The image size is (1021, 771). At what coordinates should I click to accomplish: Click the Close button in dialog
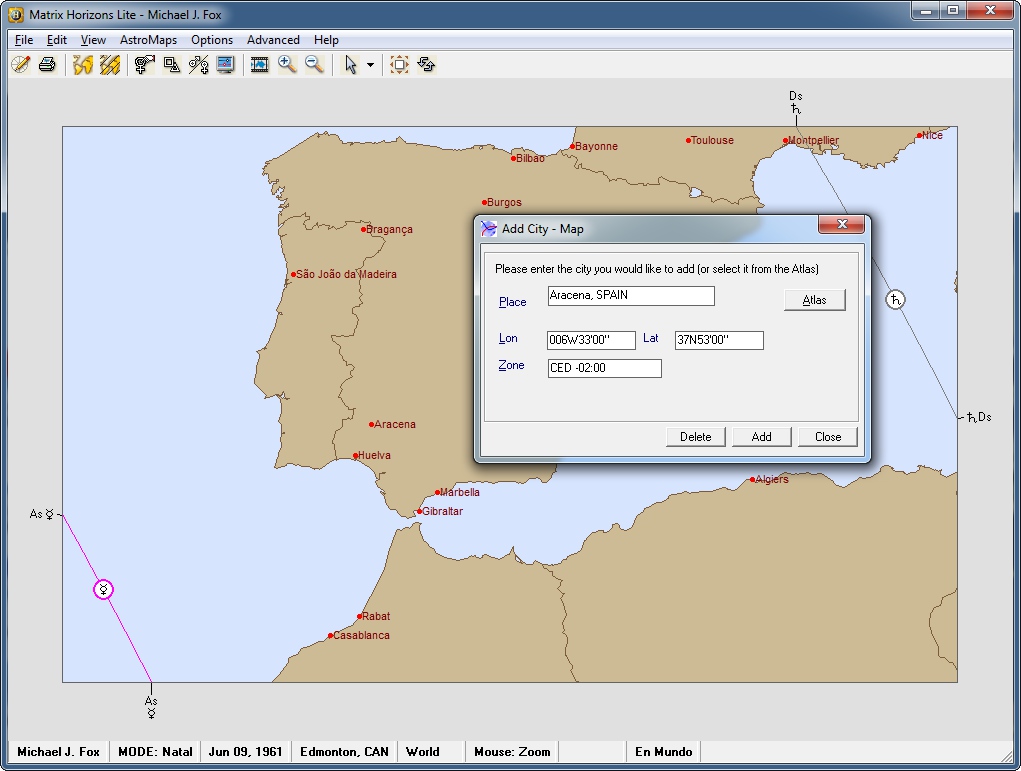point(828,437)
